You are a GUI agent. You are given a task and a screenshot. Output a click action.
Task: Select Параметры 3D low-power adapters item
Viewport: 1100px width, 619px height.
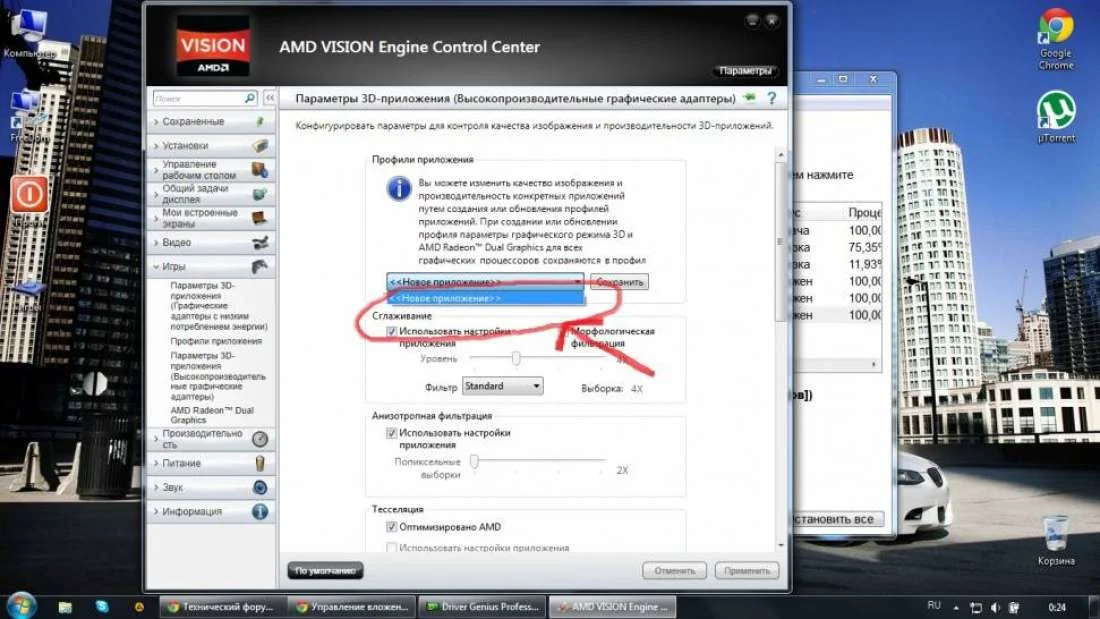coord(219,306)
